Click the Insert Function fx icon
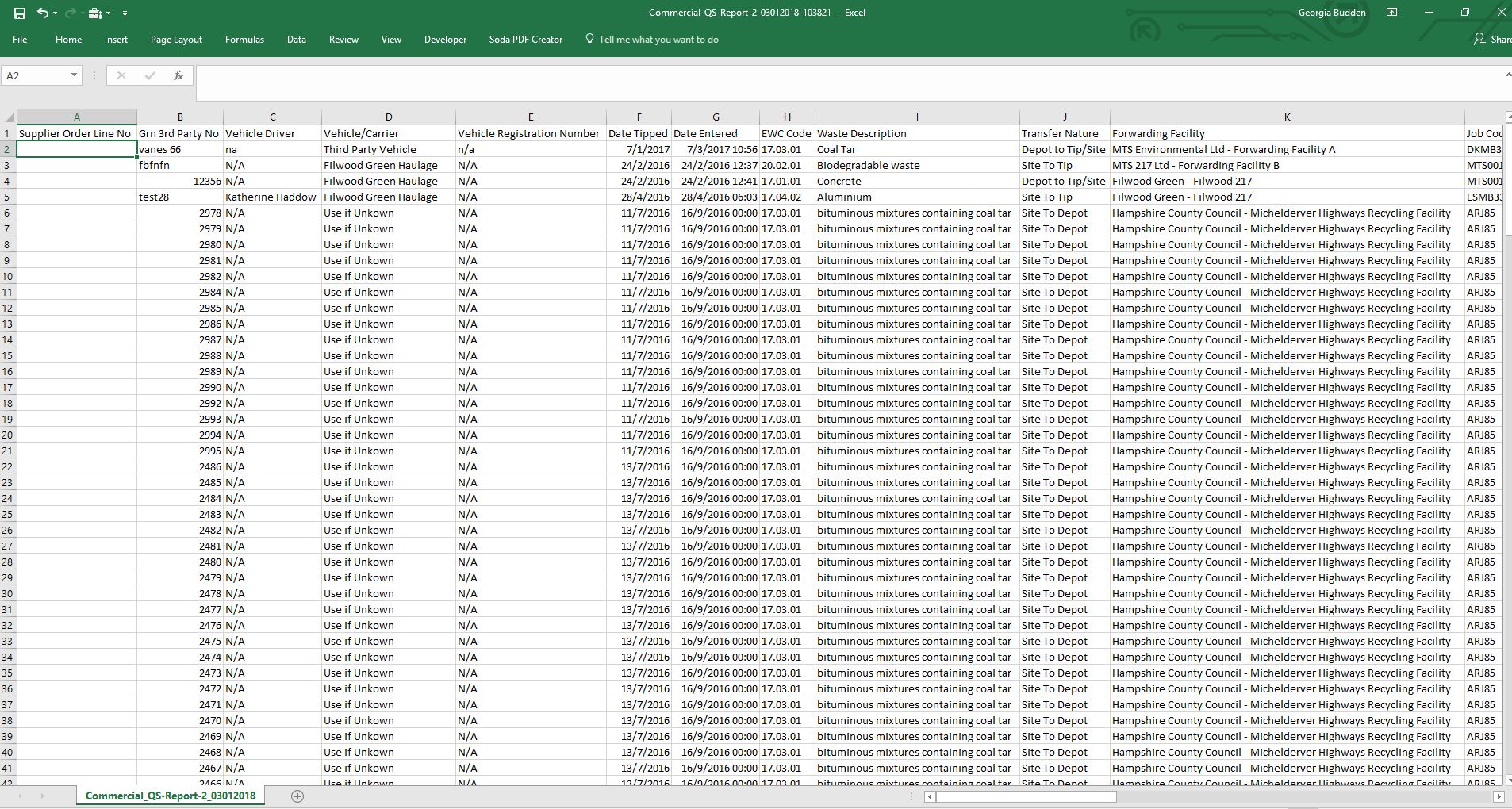The width and height of the screenshot is (1512, 809). pyautogui.click(x=178, y=75)
